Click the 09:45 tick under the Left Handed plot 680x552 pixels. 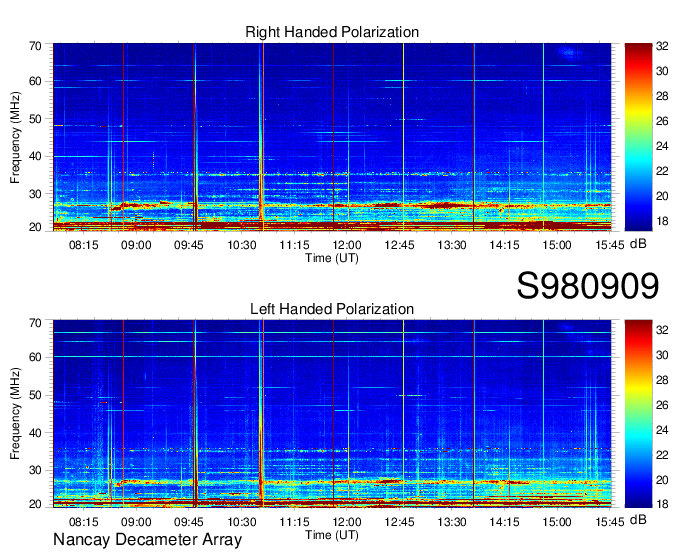coord(189,522)
